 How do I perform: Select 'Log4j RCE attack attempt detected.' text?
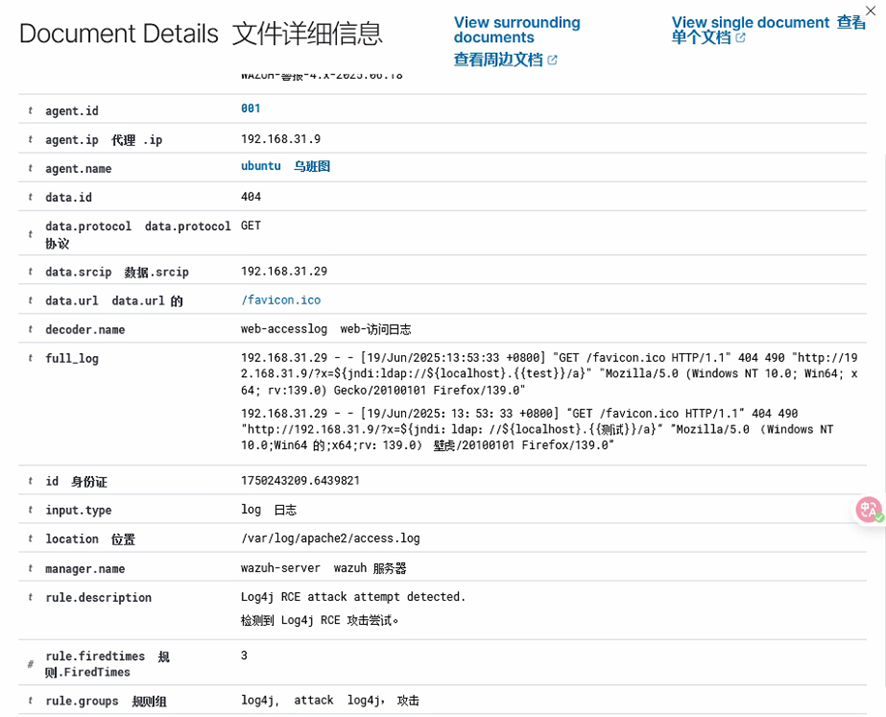353,597
